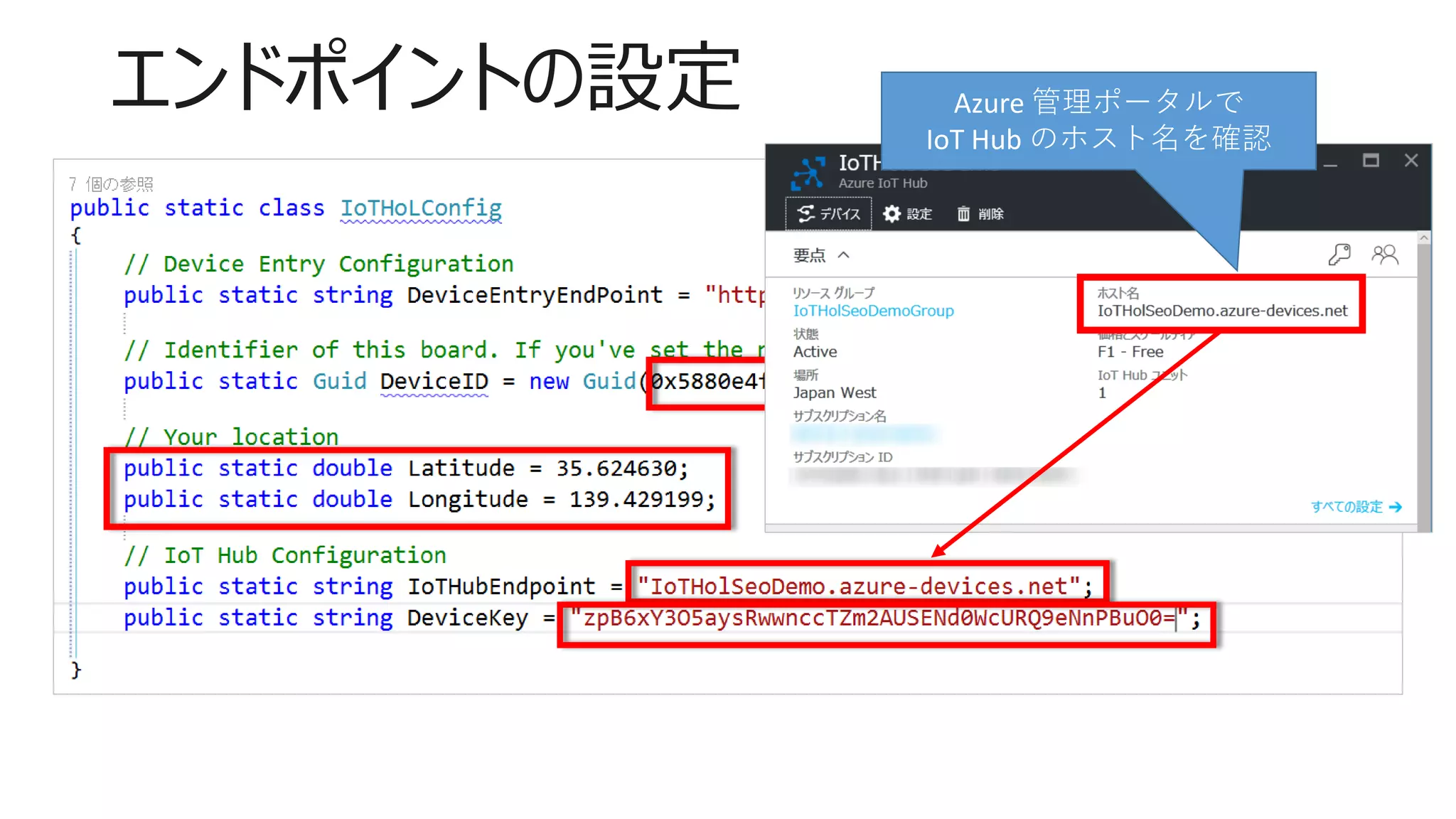The image size is (1456, 819).
Task: Click the '// Device Entry Configuration' comment
Action: 318,263
